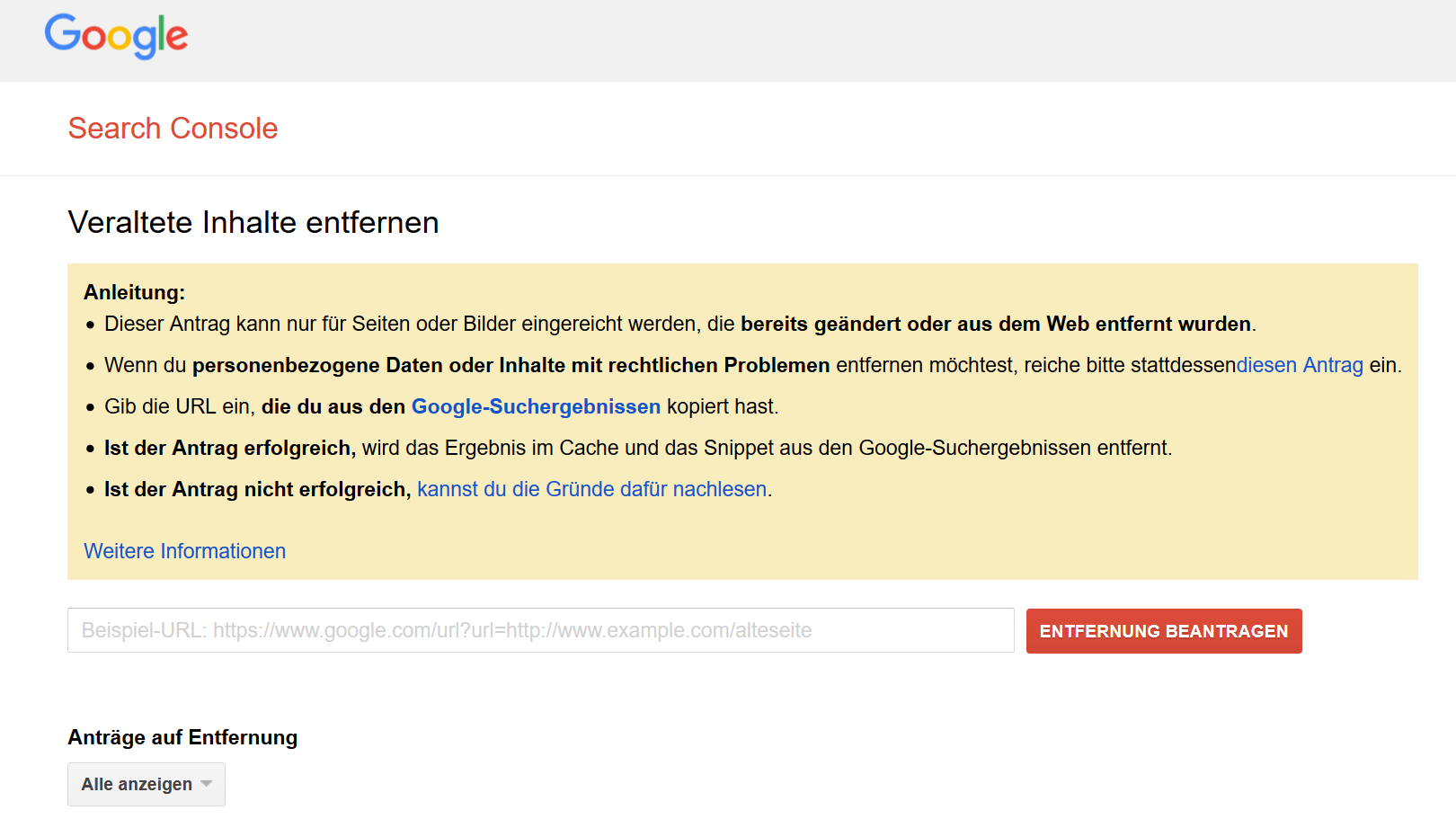Viewport: 1456px width, 819px height.
Task: Click the 'Veraltete Inhalte entfernen' heading
Action: 253,222
